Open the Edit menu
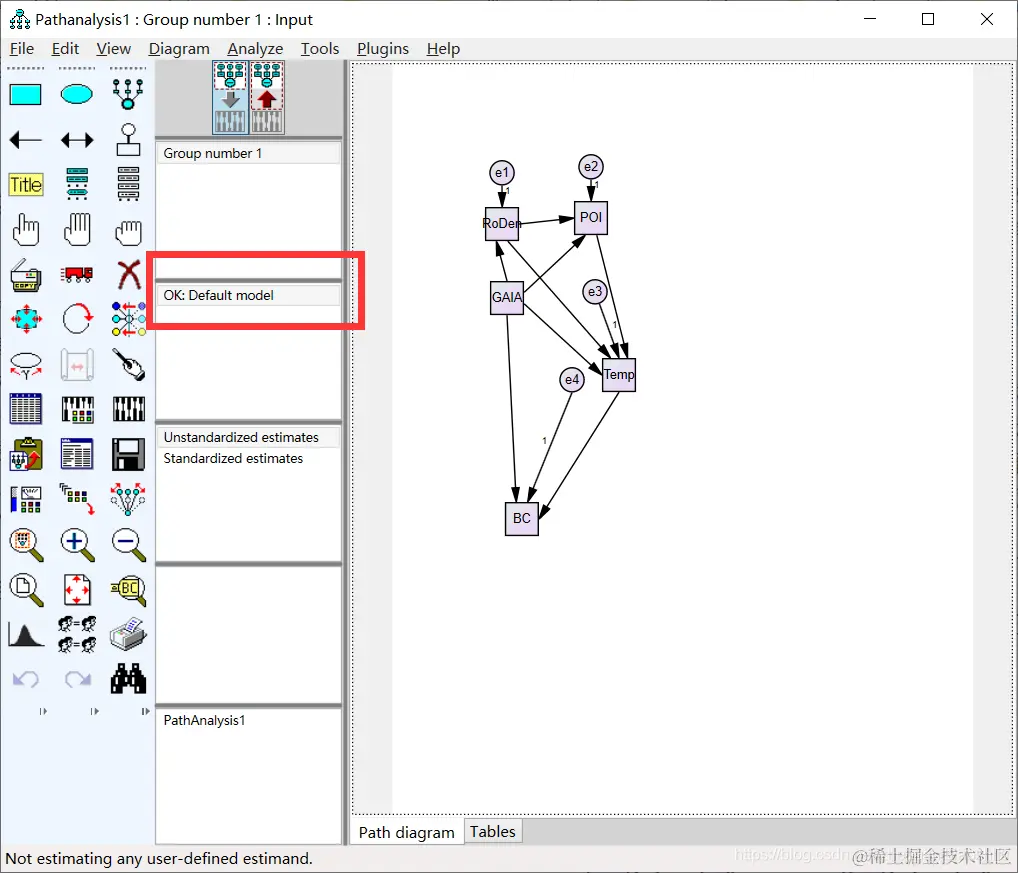This screenshot has height=873, width=1018. click(65, 49)
